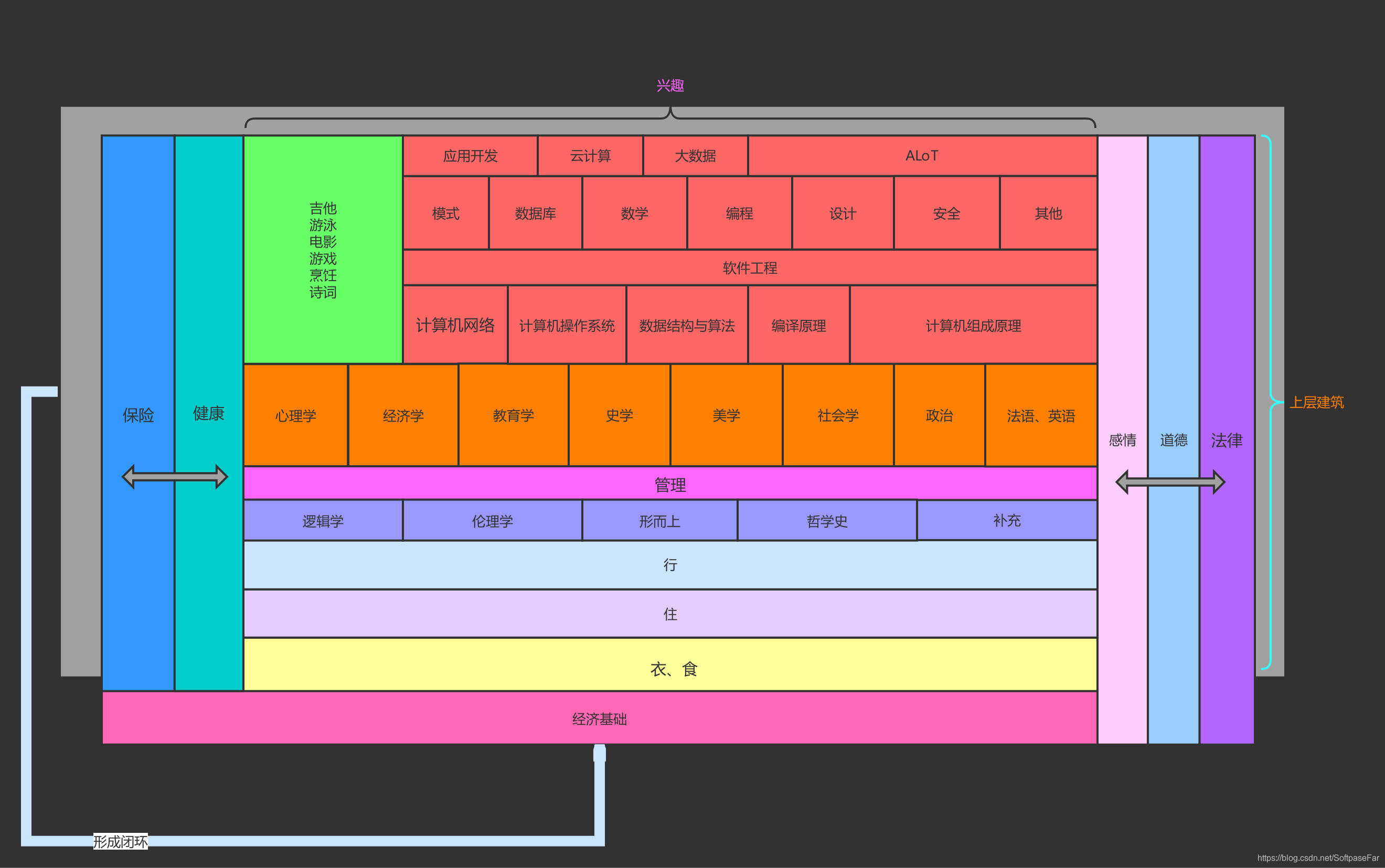Select the 数据结构与算法 box

point(687,325)
